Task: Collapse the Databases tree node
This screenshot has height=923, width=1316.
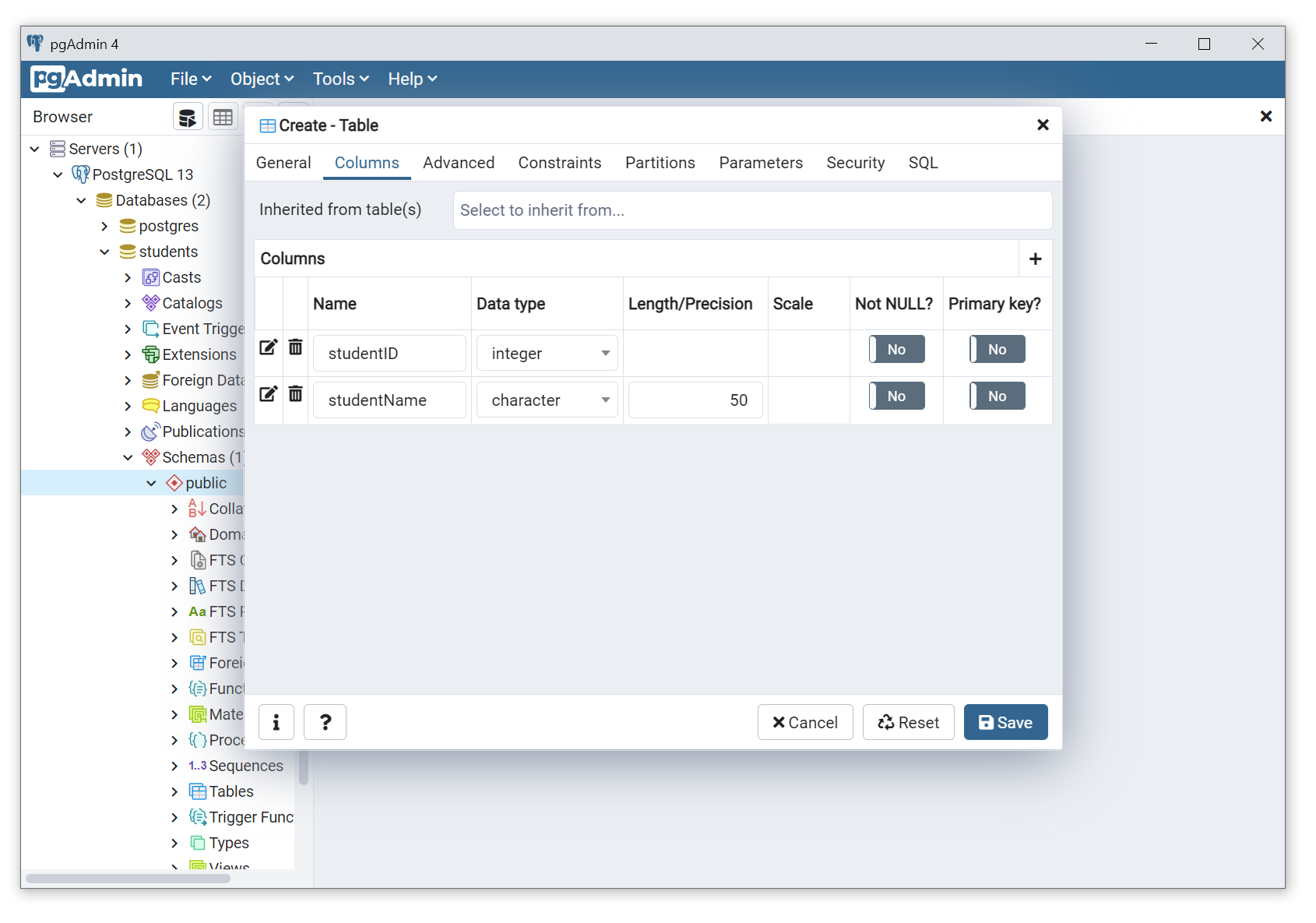Action: tap(81, 200)
